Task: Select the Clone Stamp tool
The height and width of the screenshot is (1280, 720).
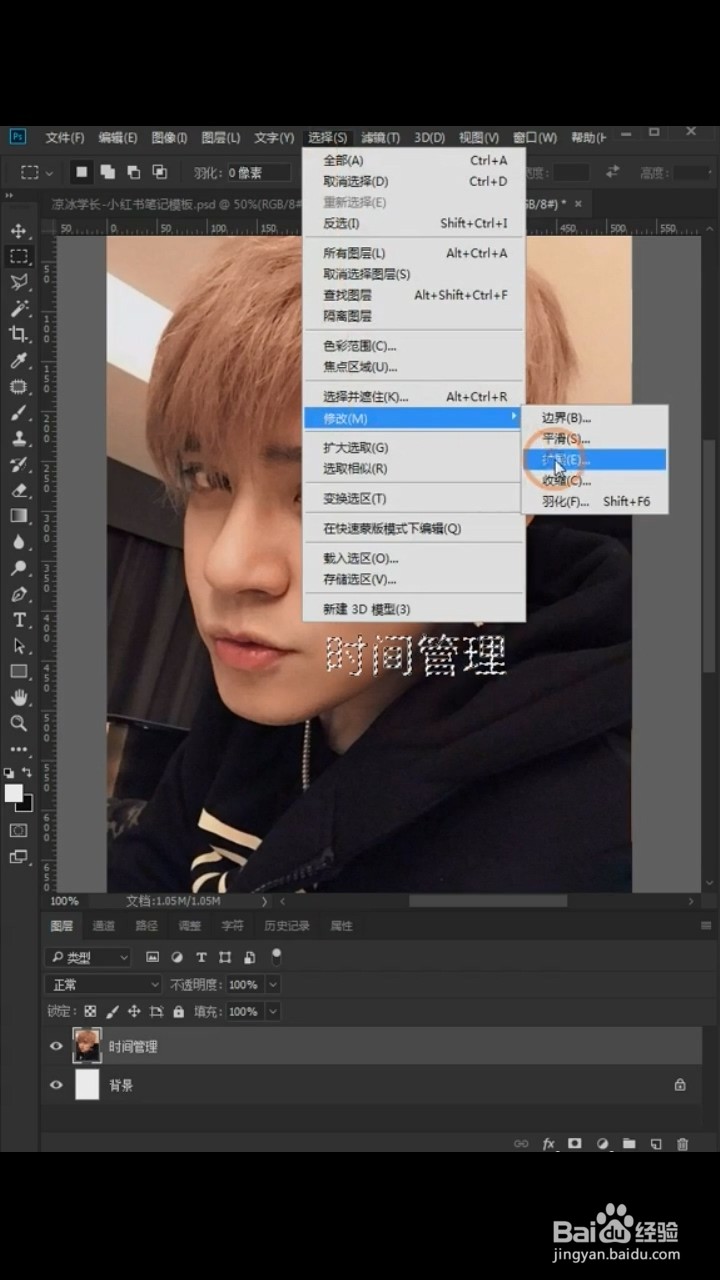Action: click(19, 439)
